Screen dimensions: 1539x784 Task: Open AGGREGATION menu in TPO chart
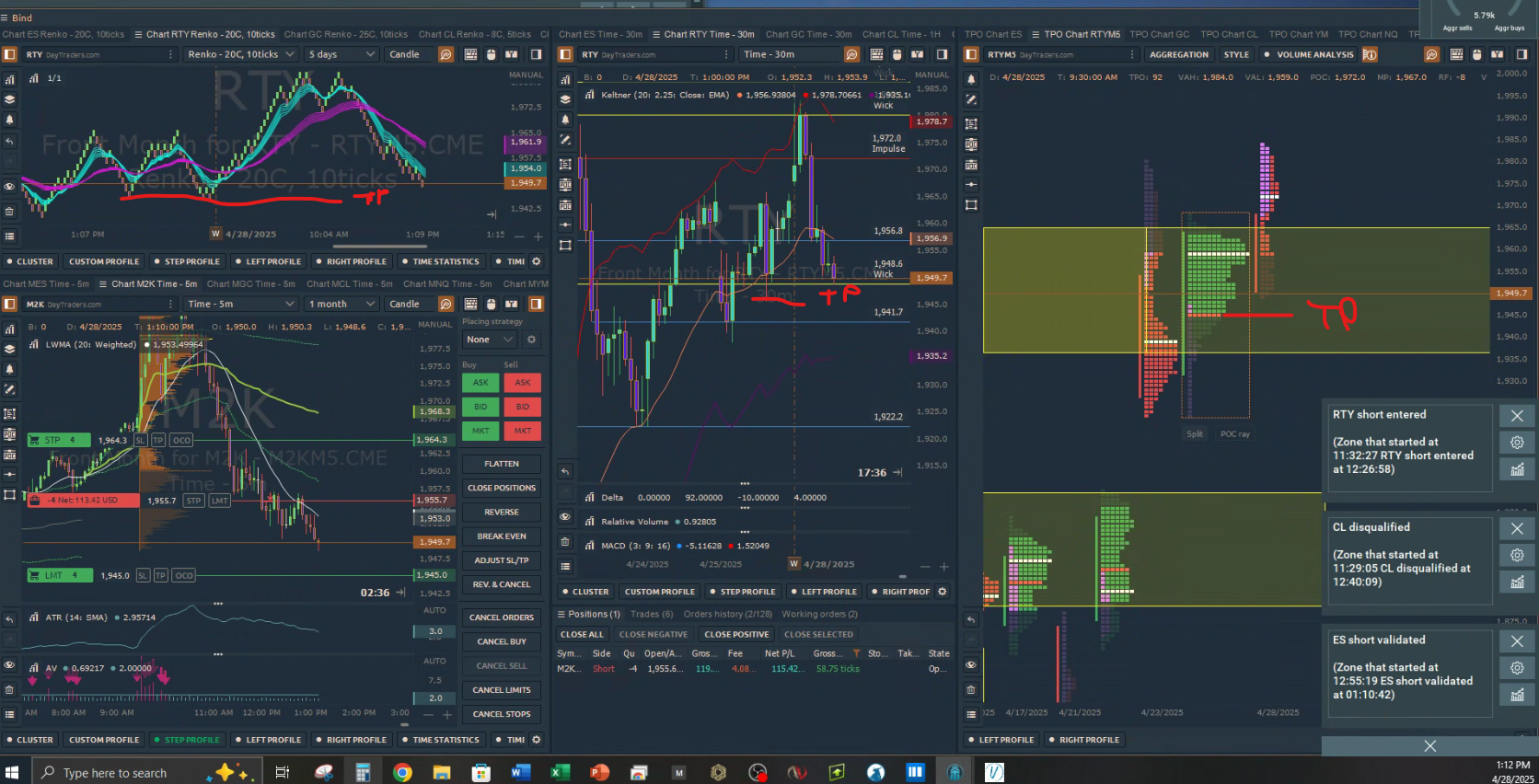[x=1178, y=54]
